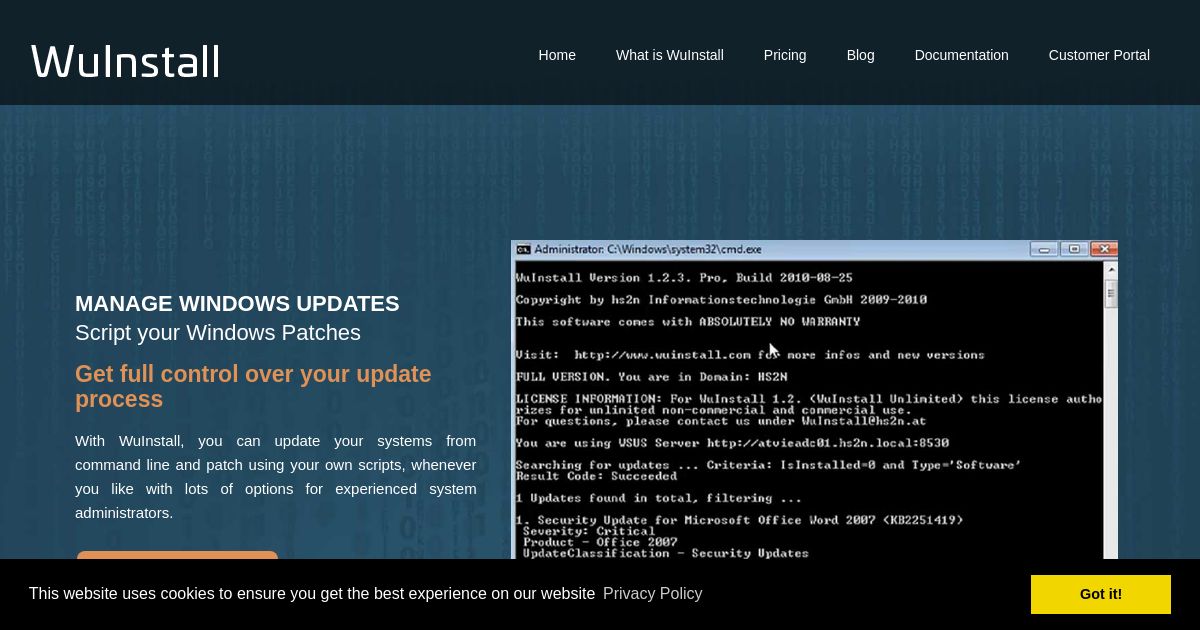Click cookie notice text in banner
The width and height of the screenshot is (1200, 630).
tap(312, 594)
